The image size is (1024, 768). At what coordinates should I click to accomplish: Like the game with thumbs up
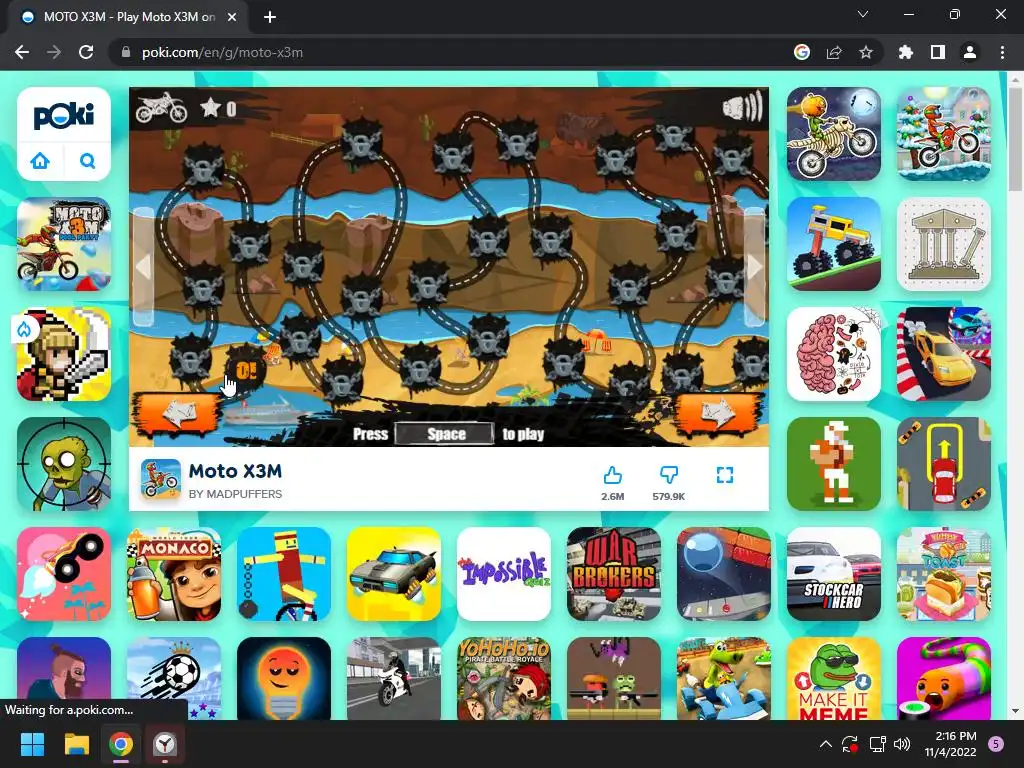point(613,475)
